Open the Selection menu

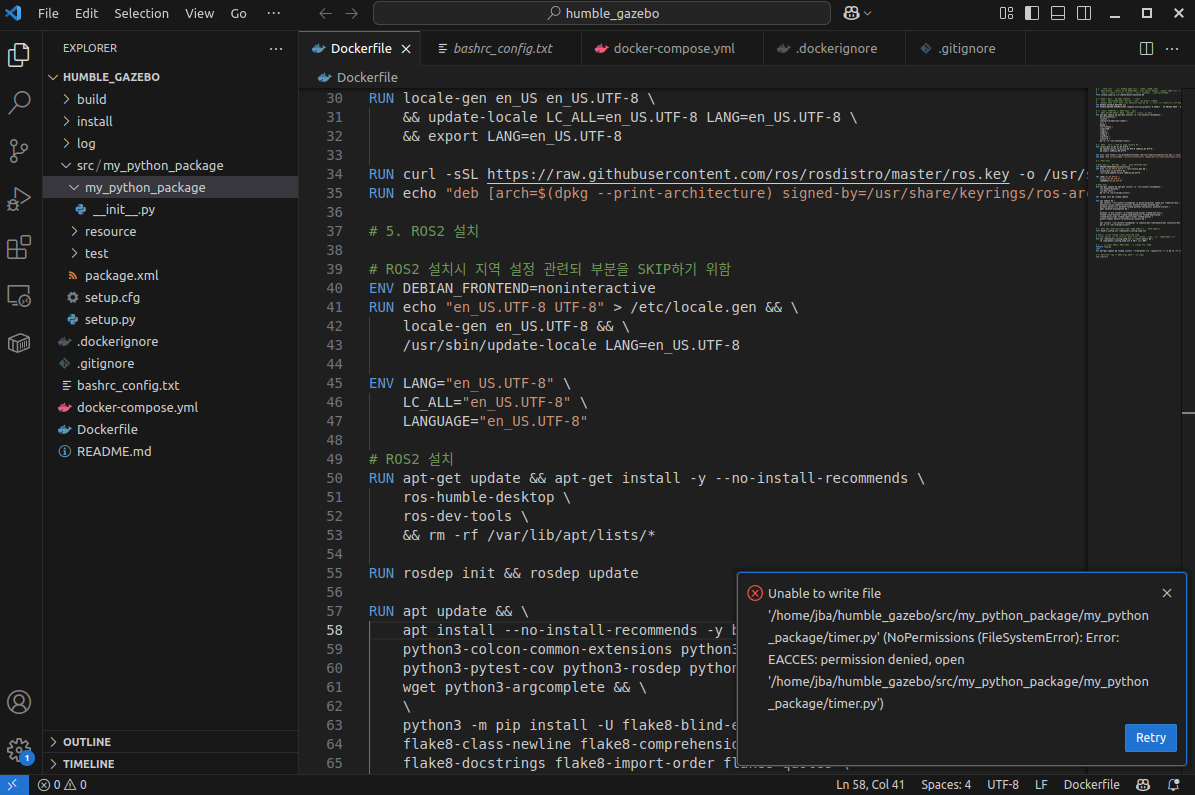[141, 14]
